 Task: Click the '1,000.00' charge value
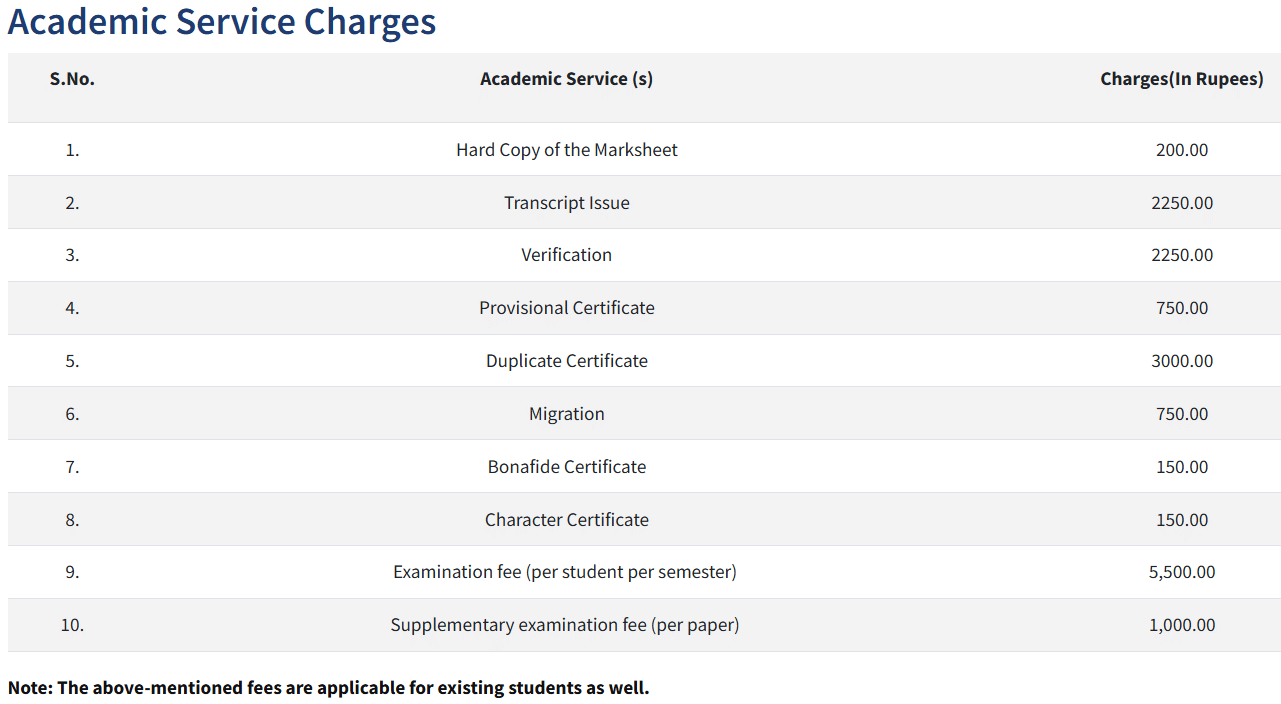coord(1182,625)
